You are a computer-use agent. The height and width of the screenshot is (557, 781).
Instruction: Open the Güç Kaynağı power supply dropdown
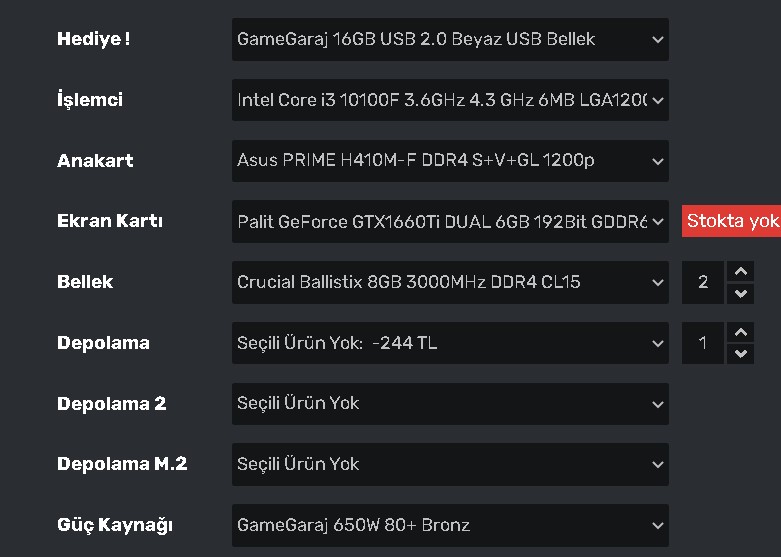450,525
